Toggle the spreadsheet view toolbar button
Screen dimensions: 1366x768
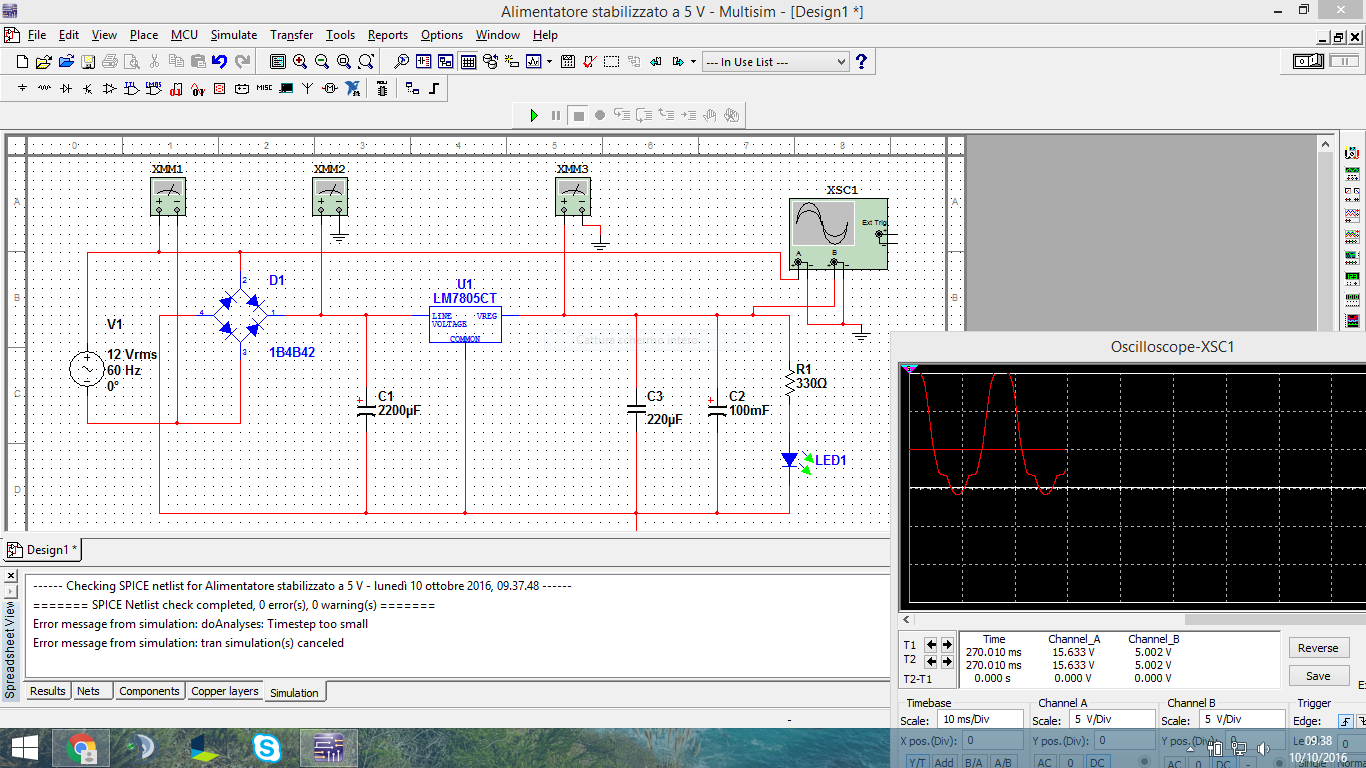point(468,62)
